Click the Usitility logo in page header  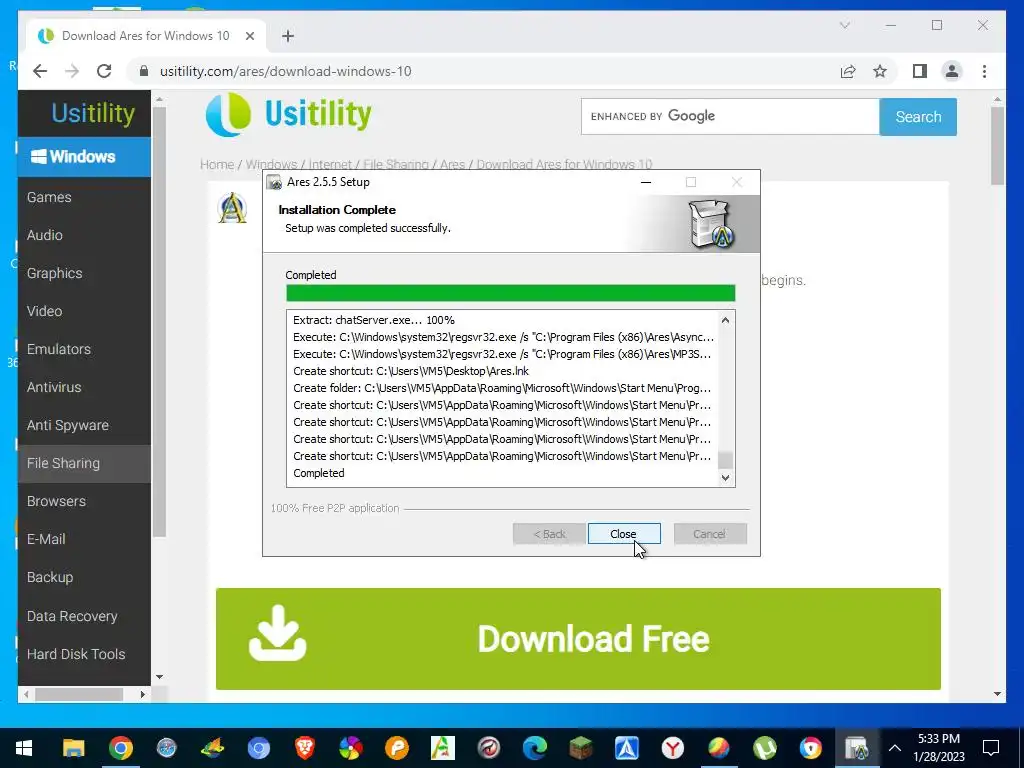click(x=289, y=114)
